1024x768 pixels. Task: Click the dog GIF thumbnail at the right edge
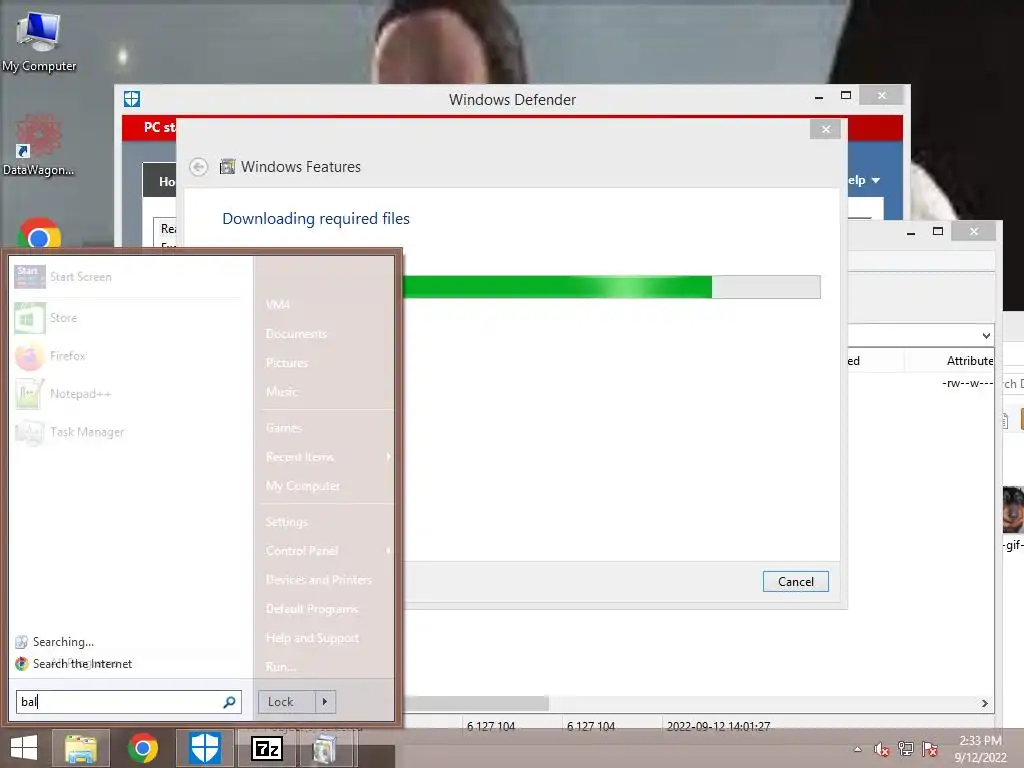click(x=1013, y=510)
